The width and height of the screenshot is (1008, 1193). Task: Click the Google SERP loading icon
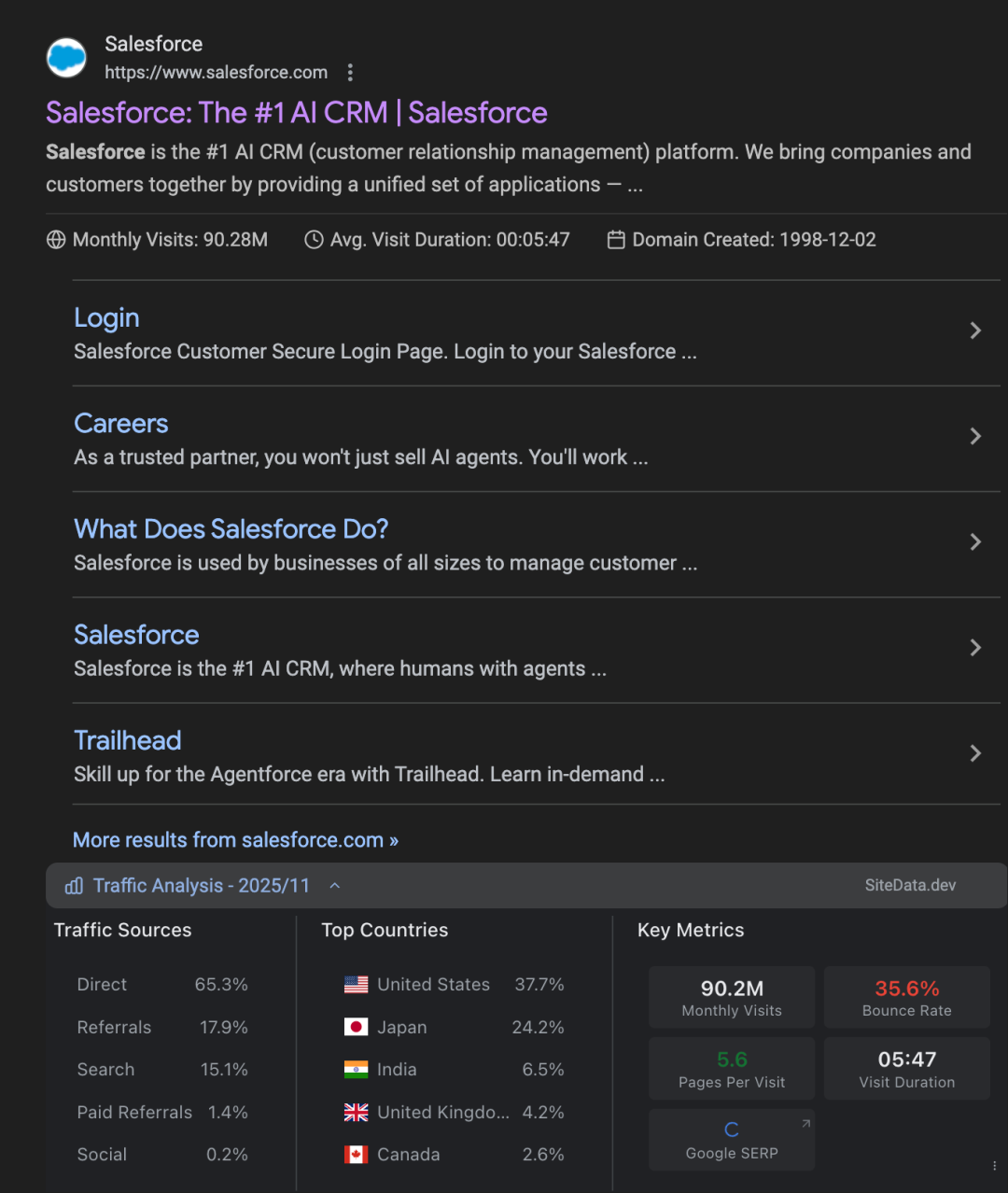[732, 1130]
